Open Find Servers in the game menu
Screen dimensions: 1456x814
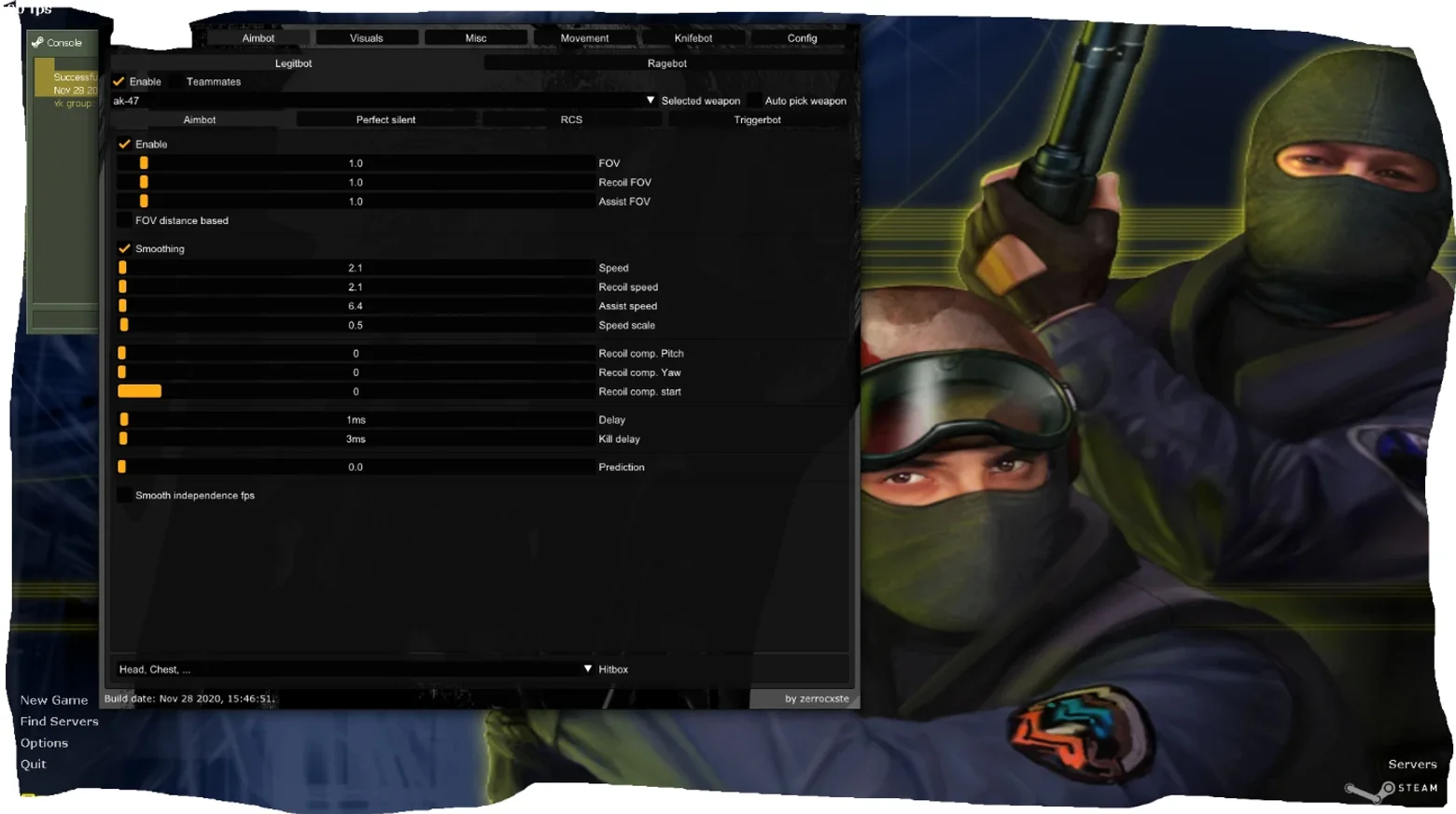[60, 722]
